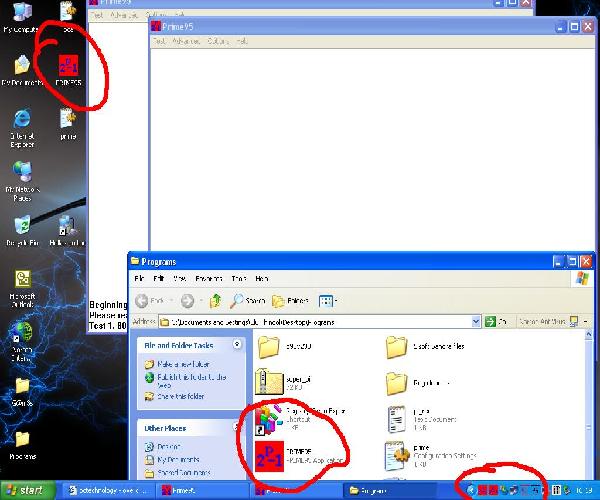Expand the Address bar dropdown
Viewport: 600px width, 500px height.
pyautogui.click(x=476, y=322)
